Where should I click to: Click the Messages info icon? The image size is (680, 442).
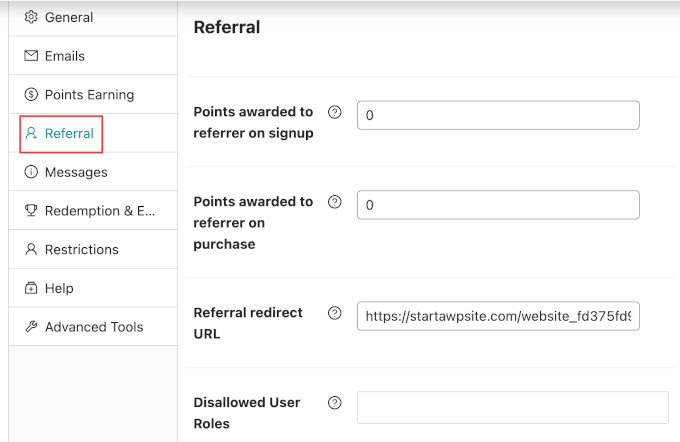(x=31, y=172)
